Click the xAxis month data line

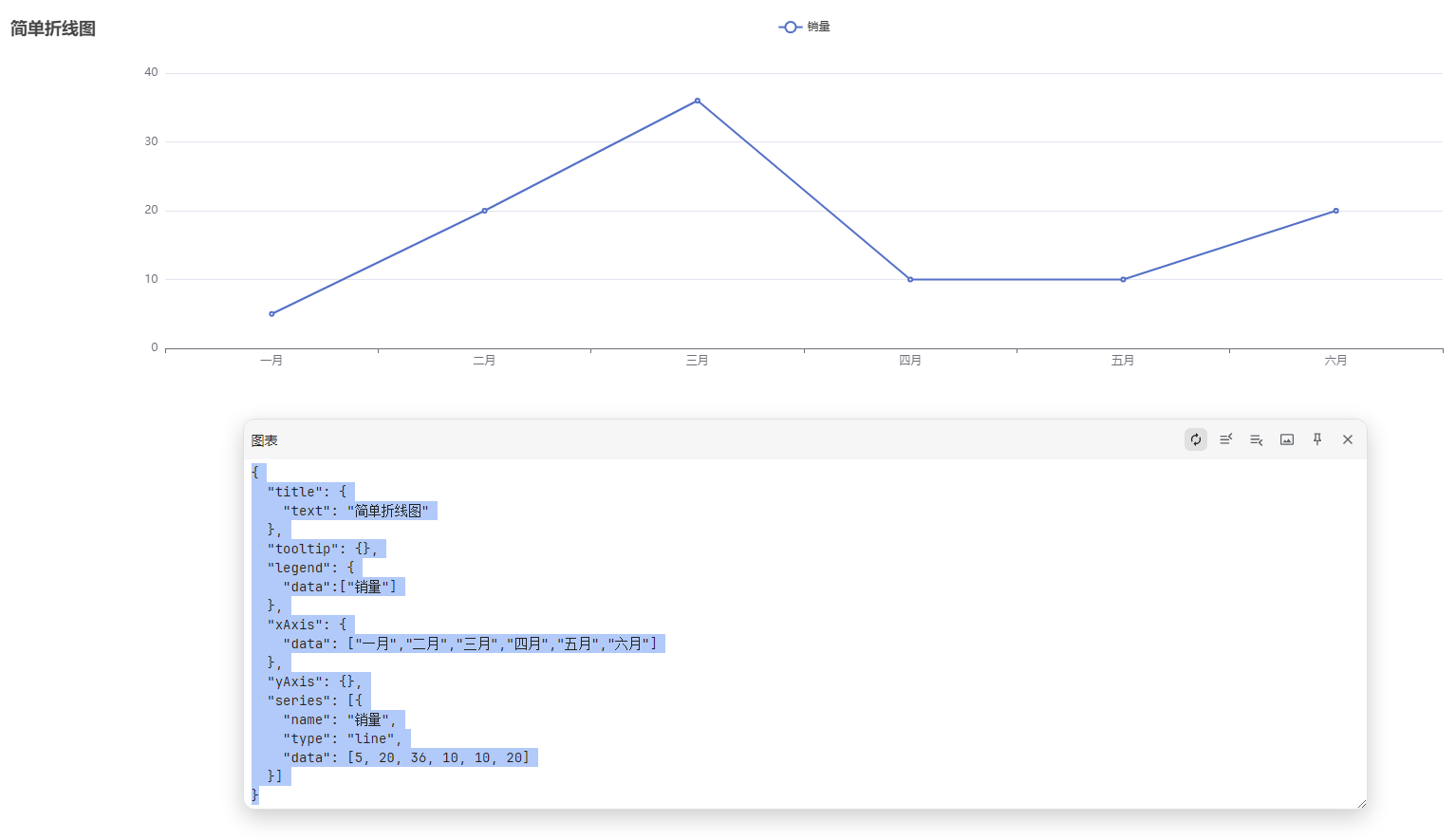(x=475, y=644)
